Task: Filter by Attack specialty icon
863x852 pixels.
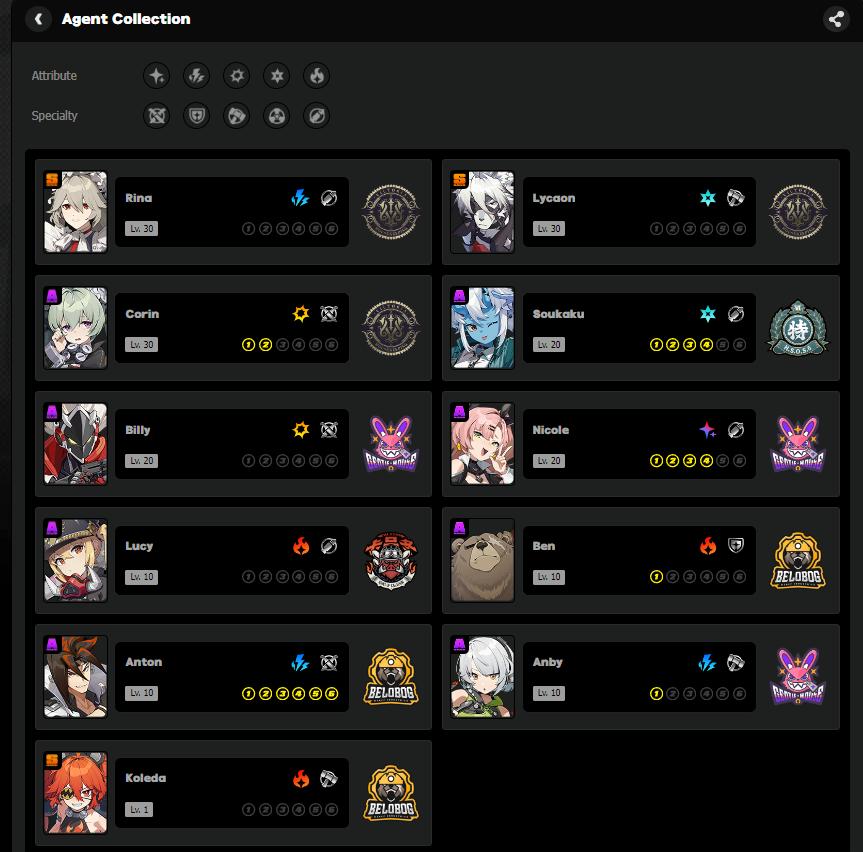Action: pos(156,116)
